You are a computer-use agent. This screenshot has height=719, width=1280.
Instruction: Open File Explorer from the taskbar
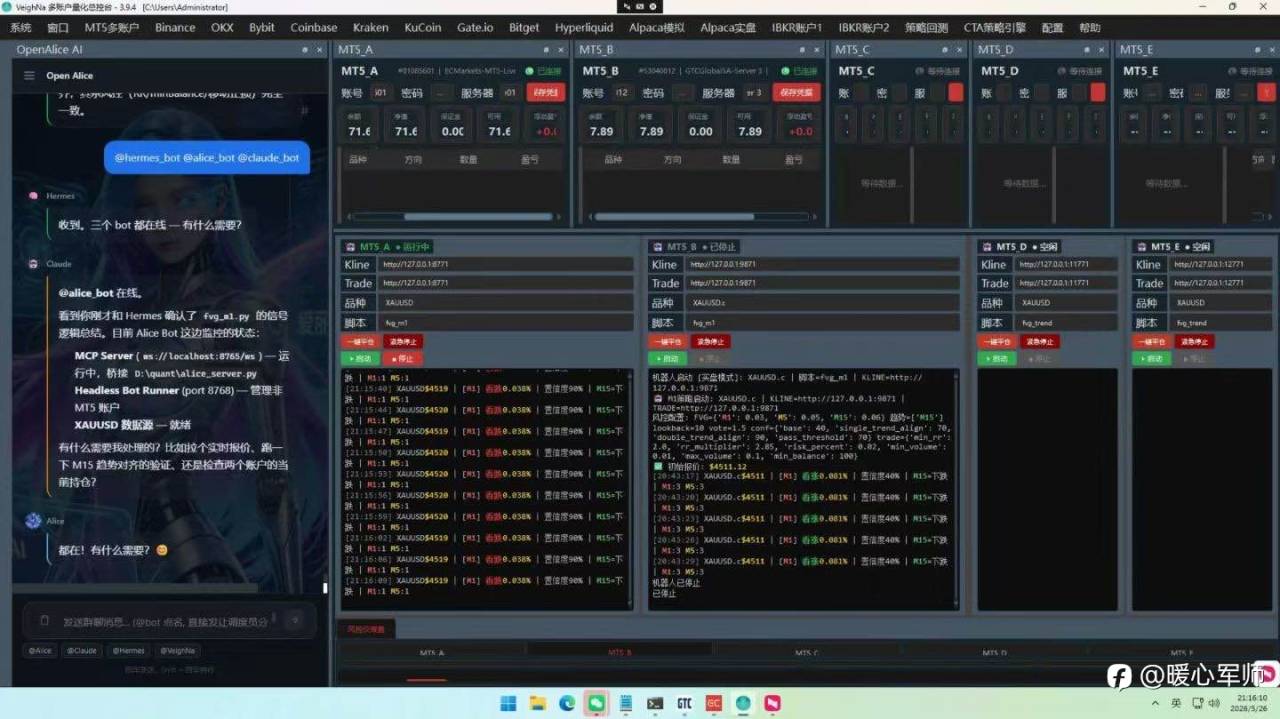tap(538, 703)
